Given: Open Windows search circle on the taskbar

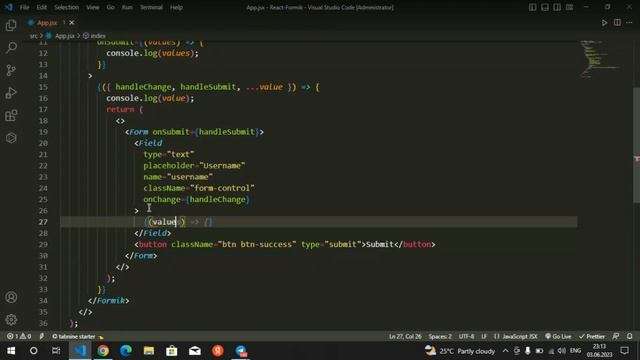Looking at the screenshot, I should (x=33, y=351).
